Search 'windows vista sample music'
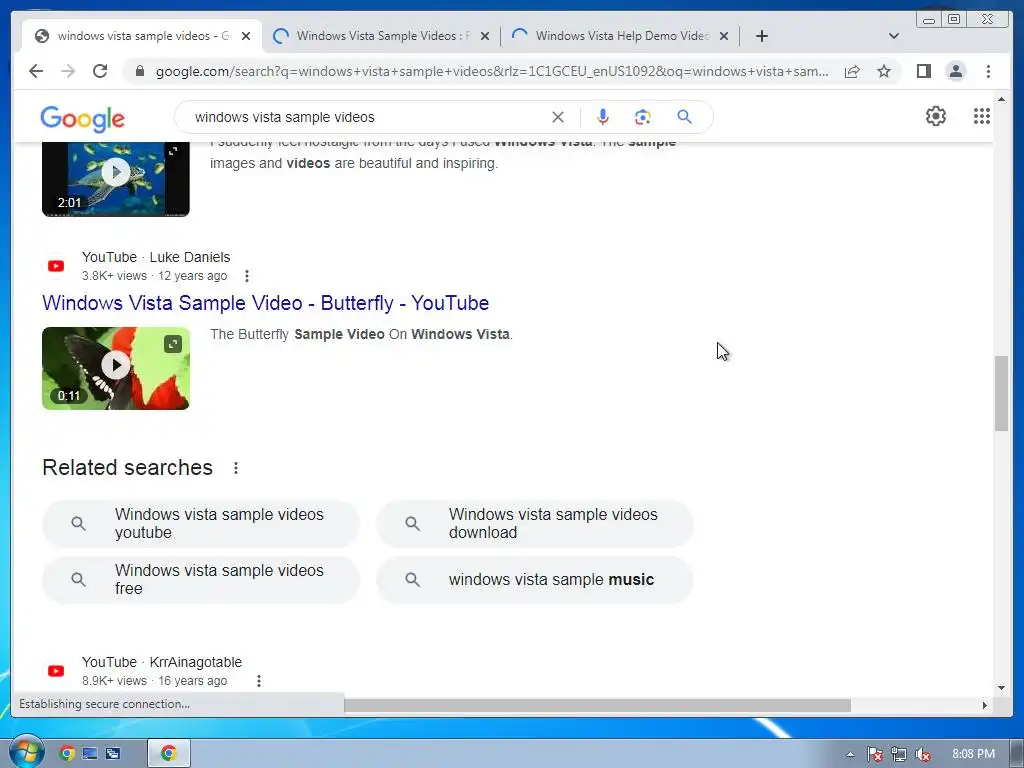Viewport: 1024px width, 768px height. pos(535,580)
